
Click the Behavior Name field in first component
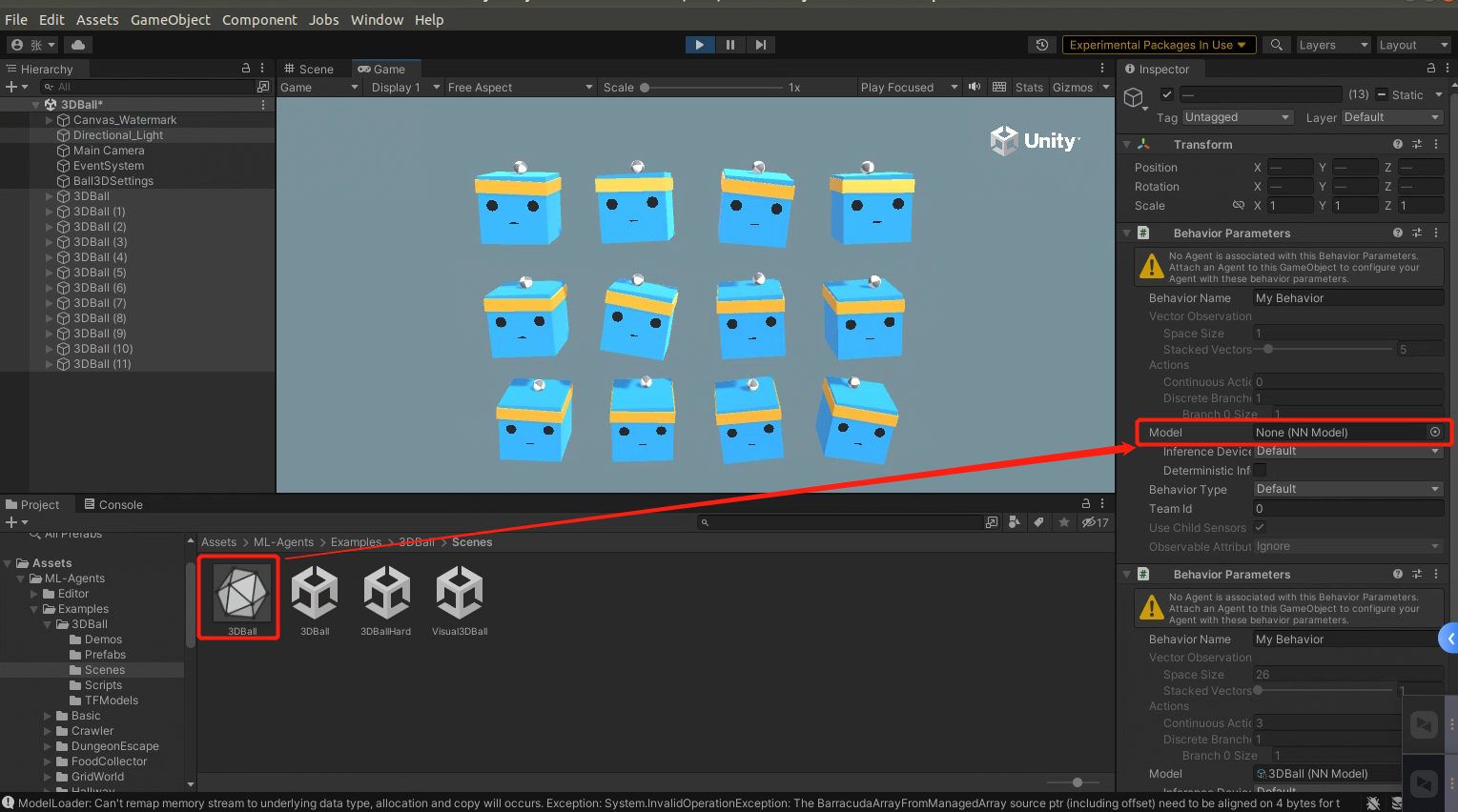coord(1347,298)
